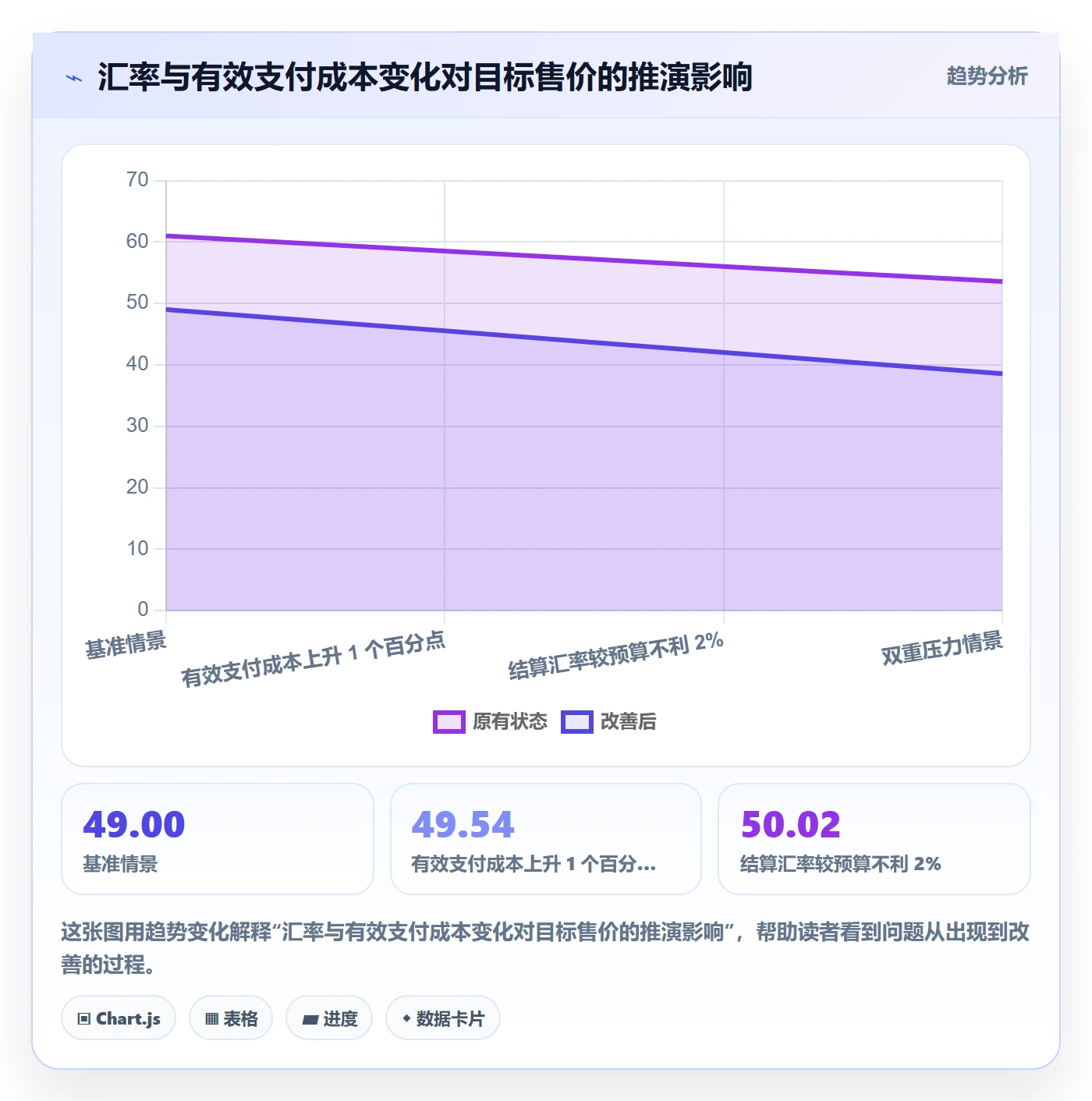This screenshot has width=1092, height=1101.
Task: Click the 基准情景 x-axis label
Action: [126, 645]
